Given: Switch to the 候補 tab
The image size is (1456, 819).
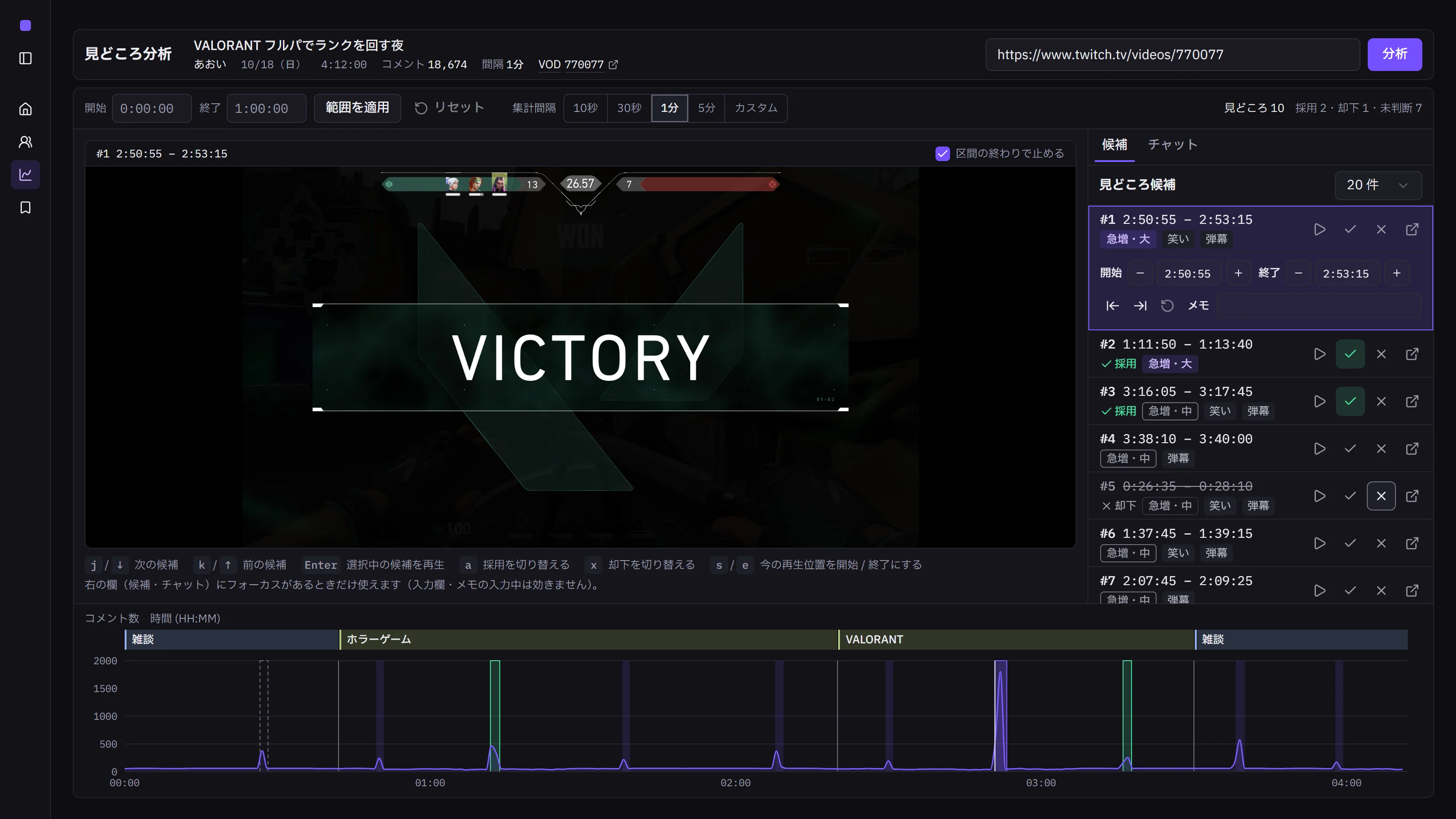Looking at the screenshot, I should 1114,145.
